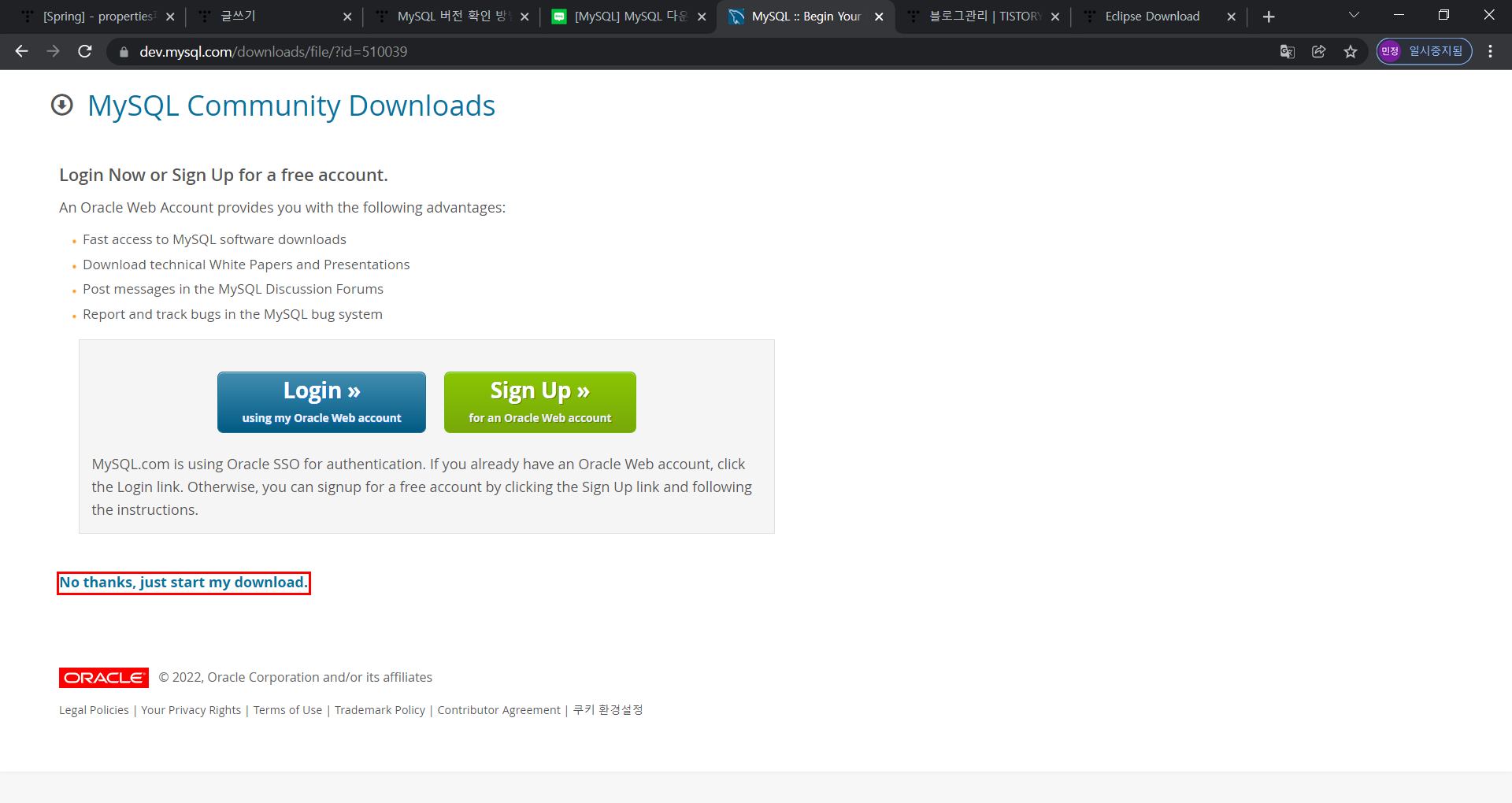The width and height of the screenshot is (1512, 803).
Task: Click 'Fast access to MySQL software downloads' text
Action: point(214,239)
